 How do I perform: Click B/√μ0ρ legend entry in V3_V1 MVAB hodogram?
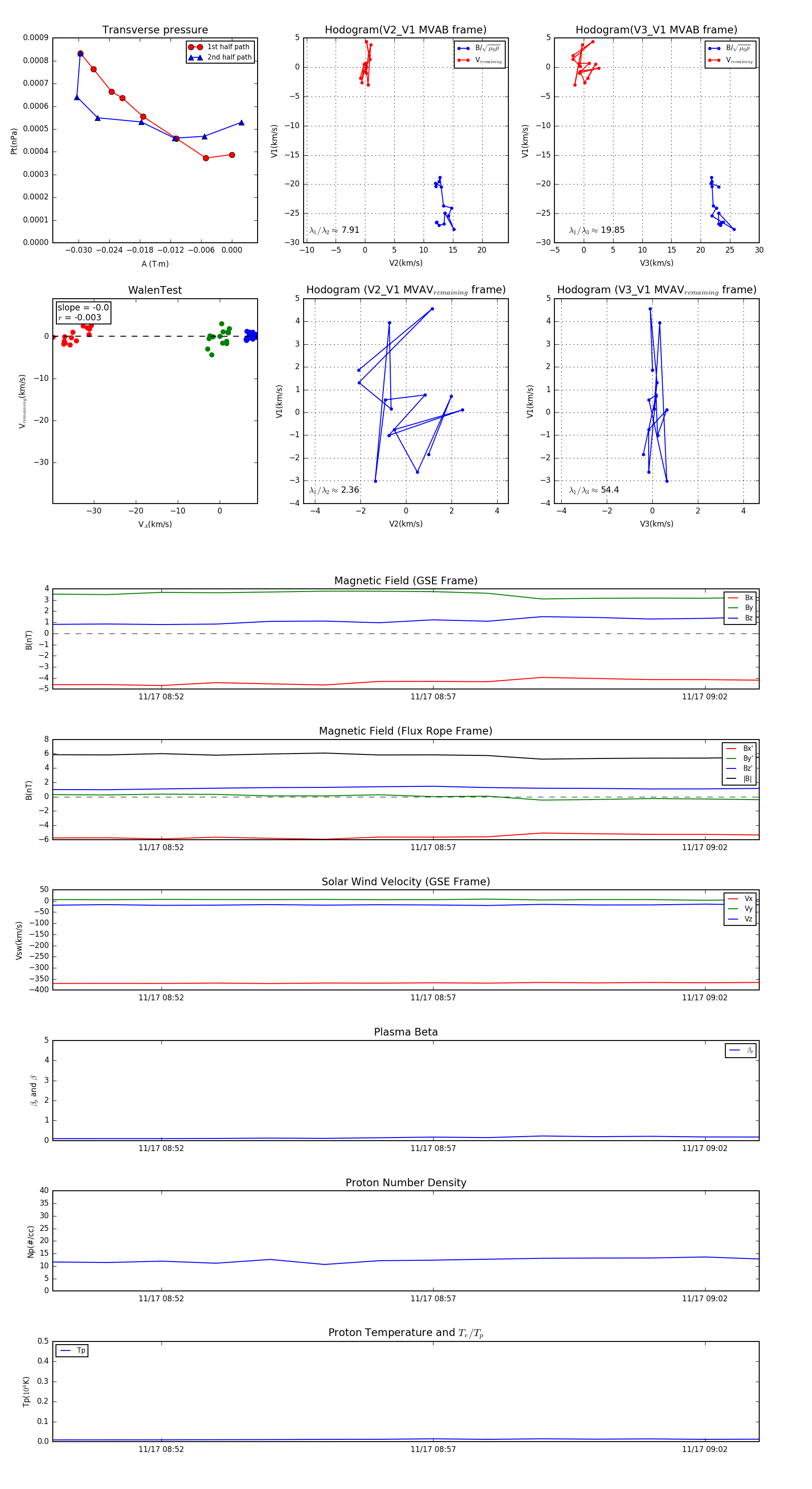730,49
